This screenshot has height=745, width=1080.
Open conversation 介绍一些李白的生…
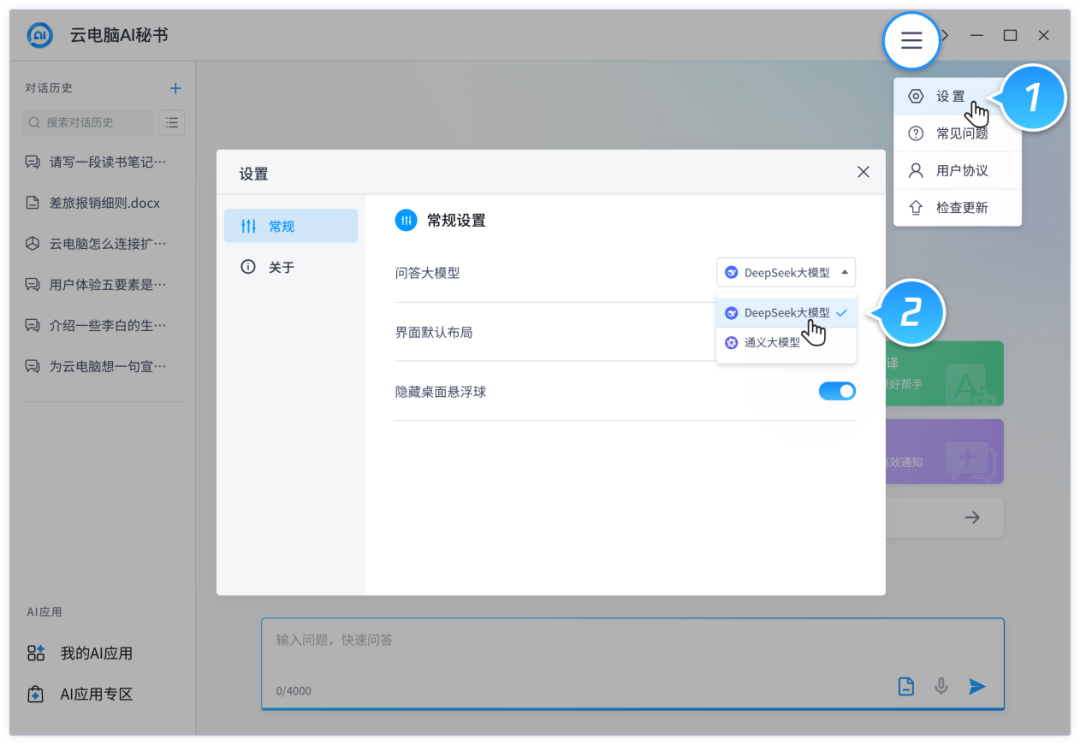(96, 325)
